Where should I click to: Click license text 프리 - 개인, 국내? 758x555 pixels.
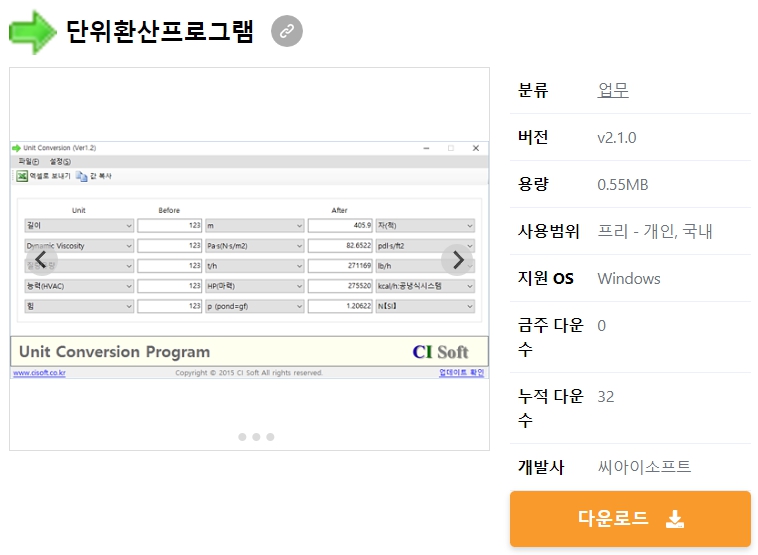(x=655, y=231)
